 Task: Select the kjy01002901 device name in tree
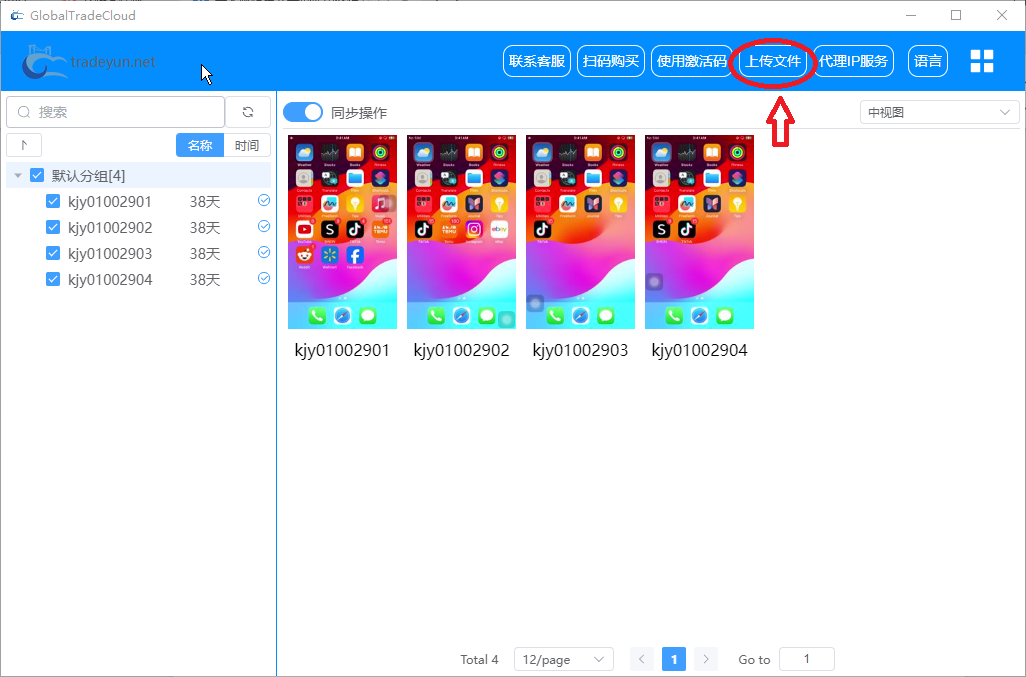pyautogui.click(x=110, y=201)
